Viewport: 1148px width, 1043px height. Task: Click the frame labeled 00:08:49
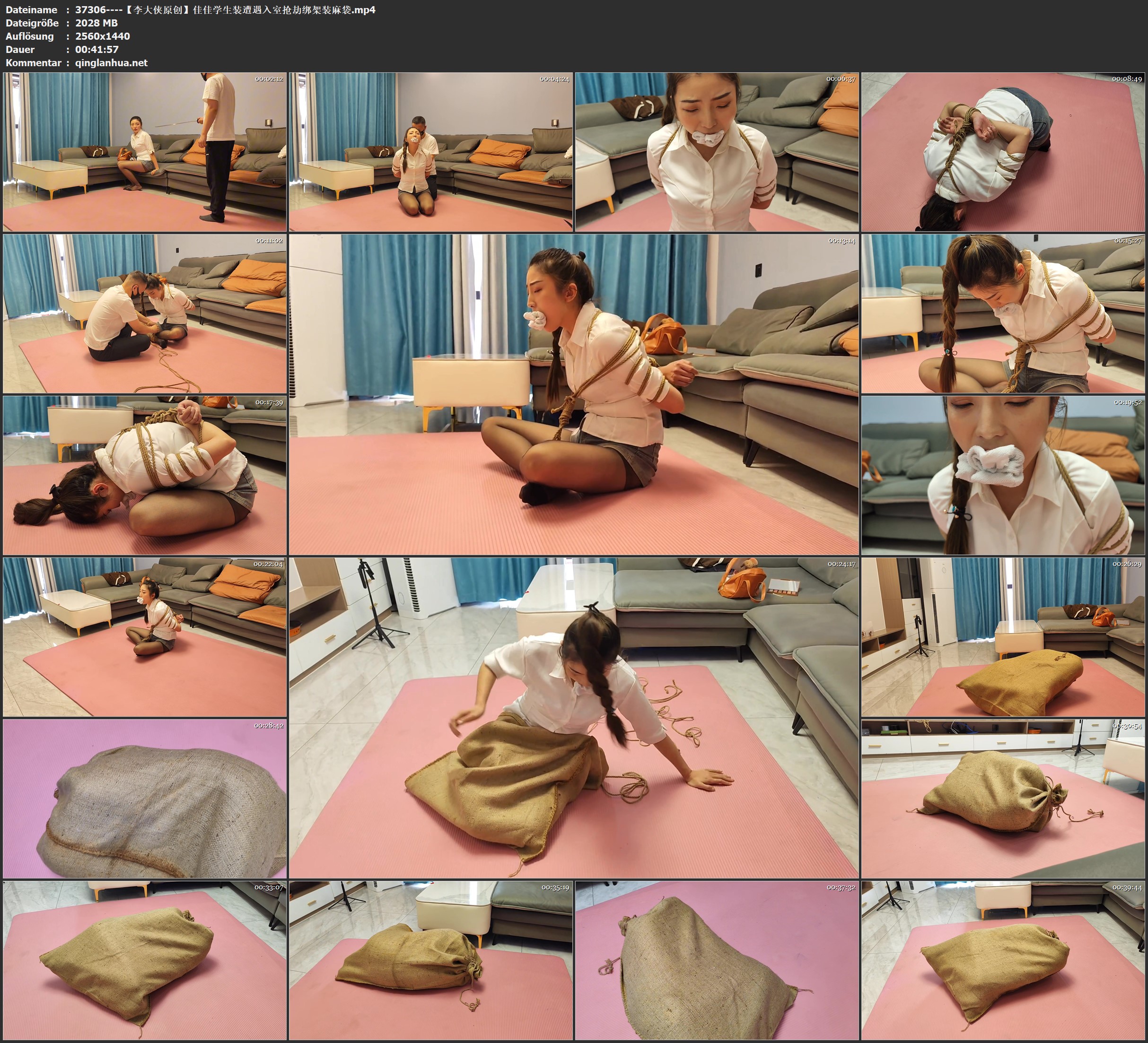(x=1003, y=151)
